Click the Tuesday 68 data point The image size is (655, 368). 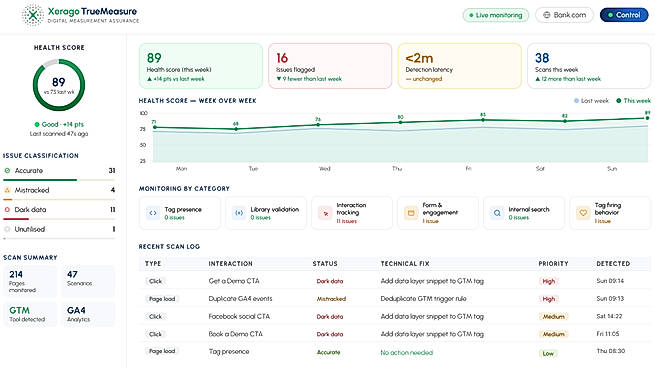236,129
